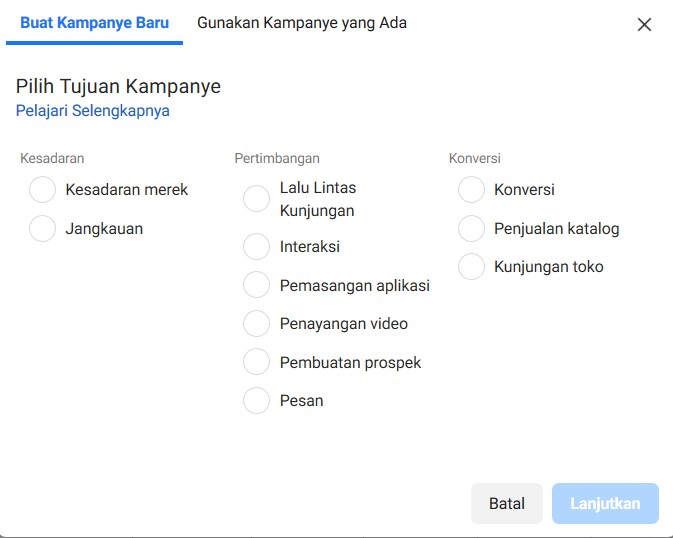
Task: Select the Pemasangan aplikasi radio button
Action: pyautogui.click(x=256, y=285)
